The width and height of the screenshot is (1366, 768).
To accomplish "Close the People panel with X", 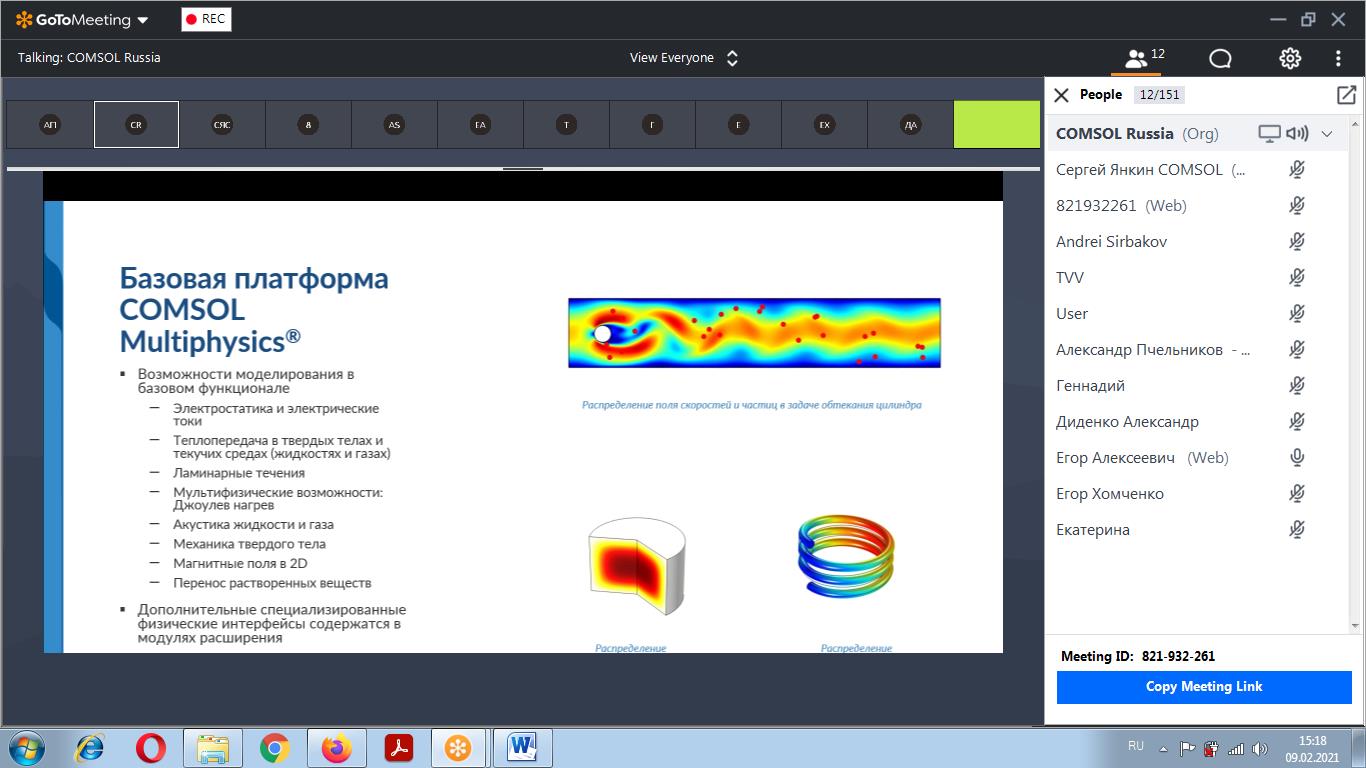I will pos(1062,95).
